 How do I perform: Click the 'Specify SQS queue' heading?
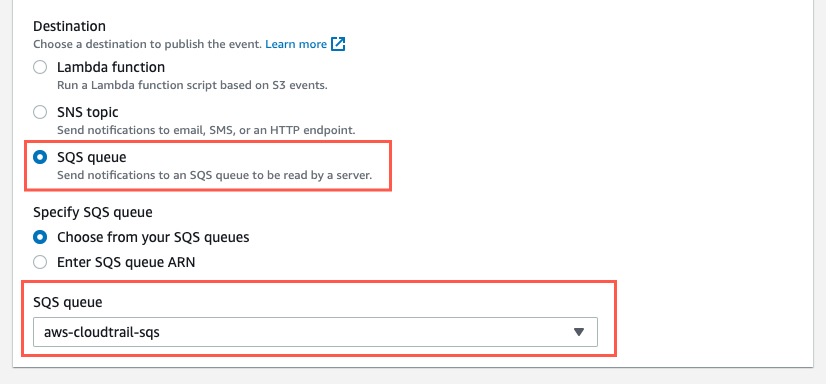pos(93,213)
